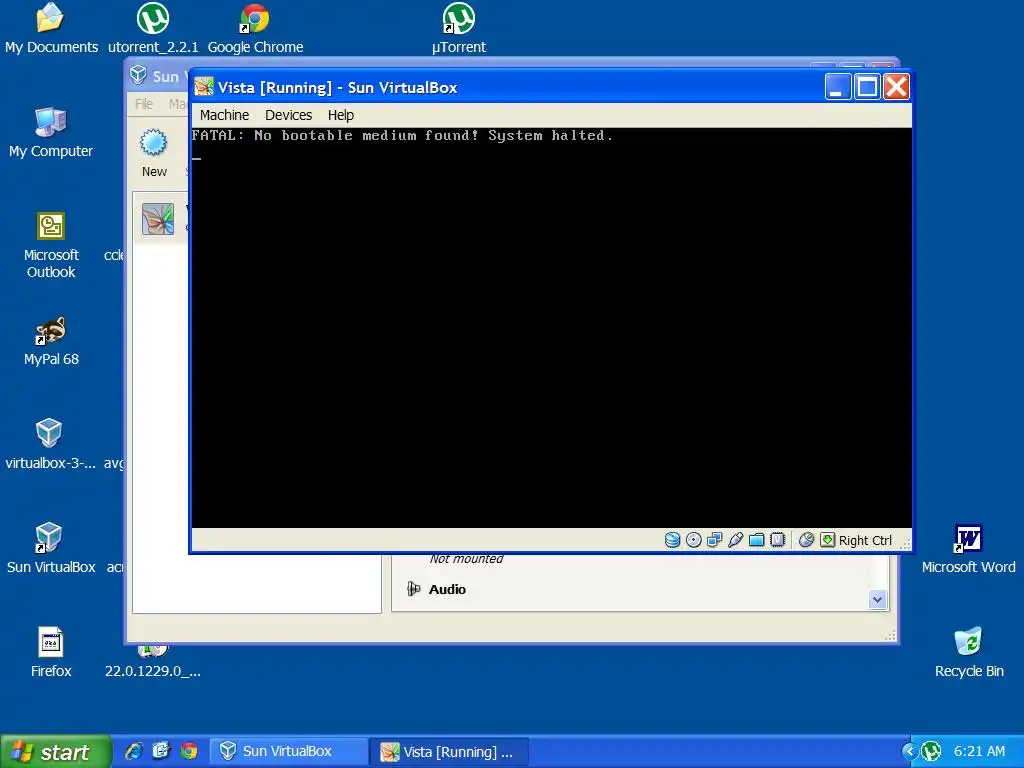Maximize the Vista [Running] VM window

tap(867, 86)
